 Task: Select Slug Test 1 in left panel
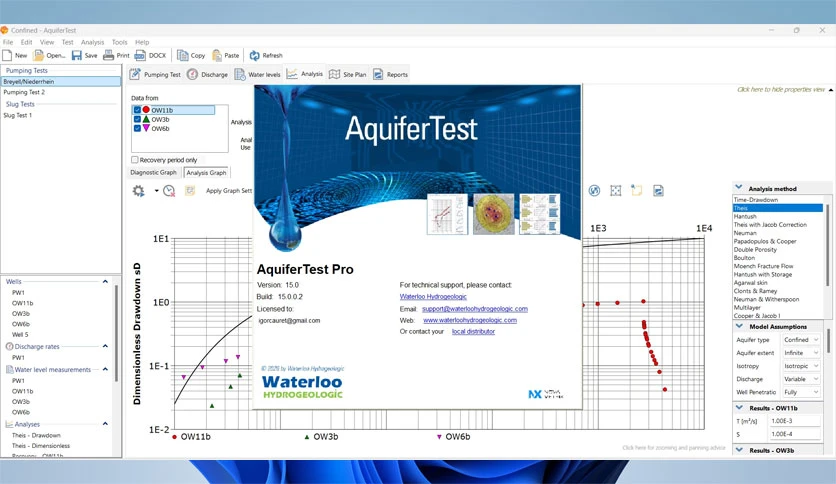18,115
